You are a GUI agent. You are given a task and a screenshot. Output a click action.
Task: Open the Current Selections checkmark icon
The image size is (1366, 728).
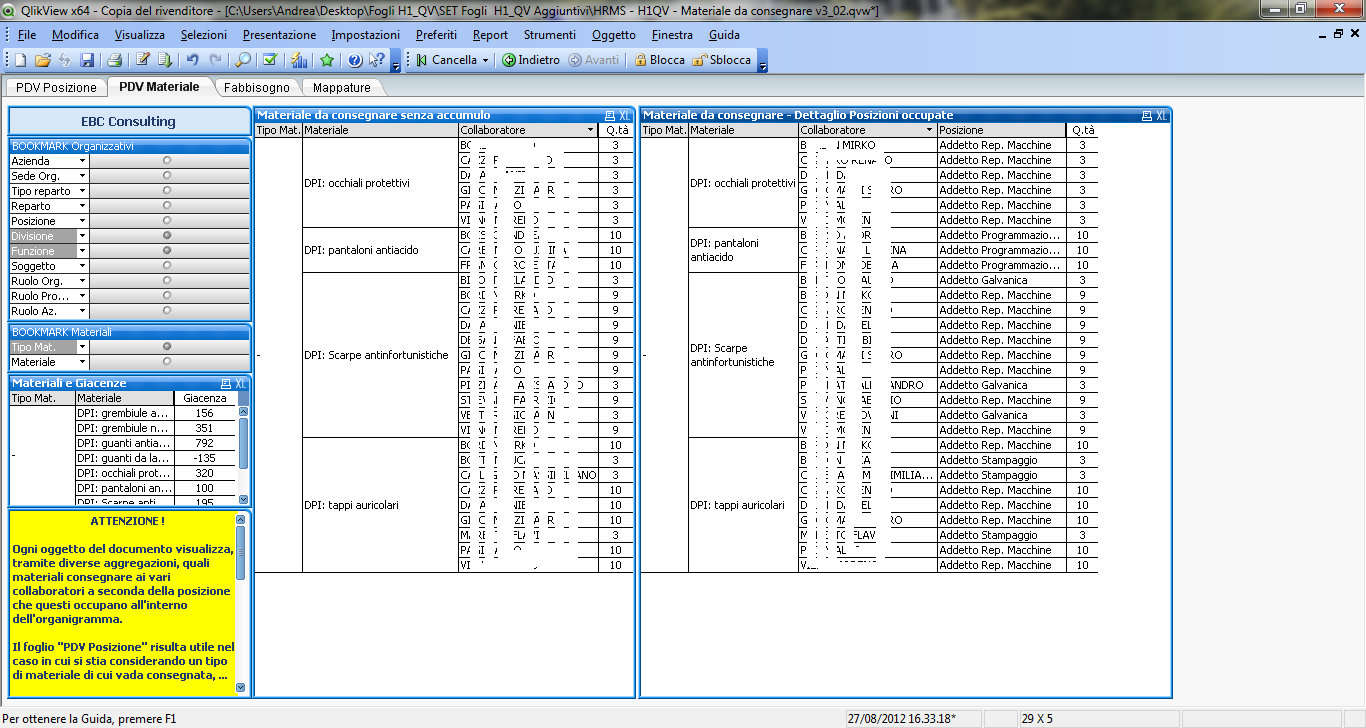270,60
